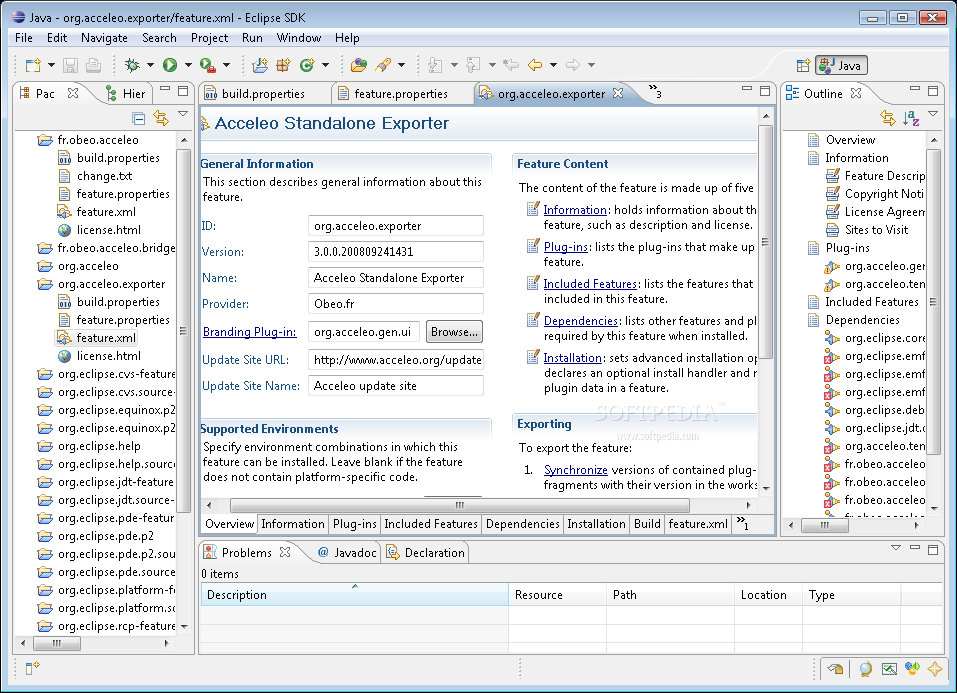Screen dimensions: 957x693
Task: Open Package Explorer view menu triangle
Action: click(x=183, y=114)
